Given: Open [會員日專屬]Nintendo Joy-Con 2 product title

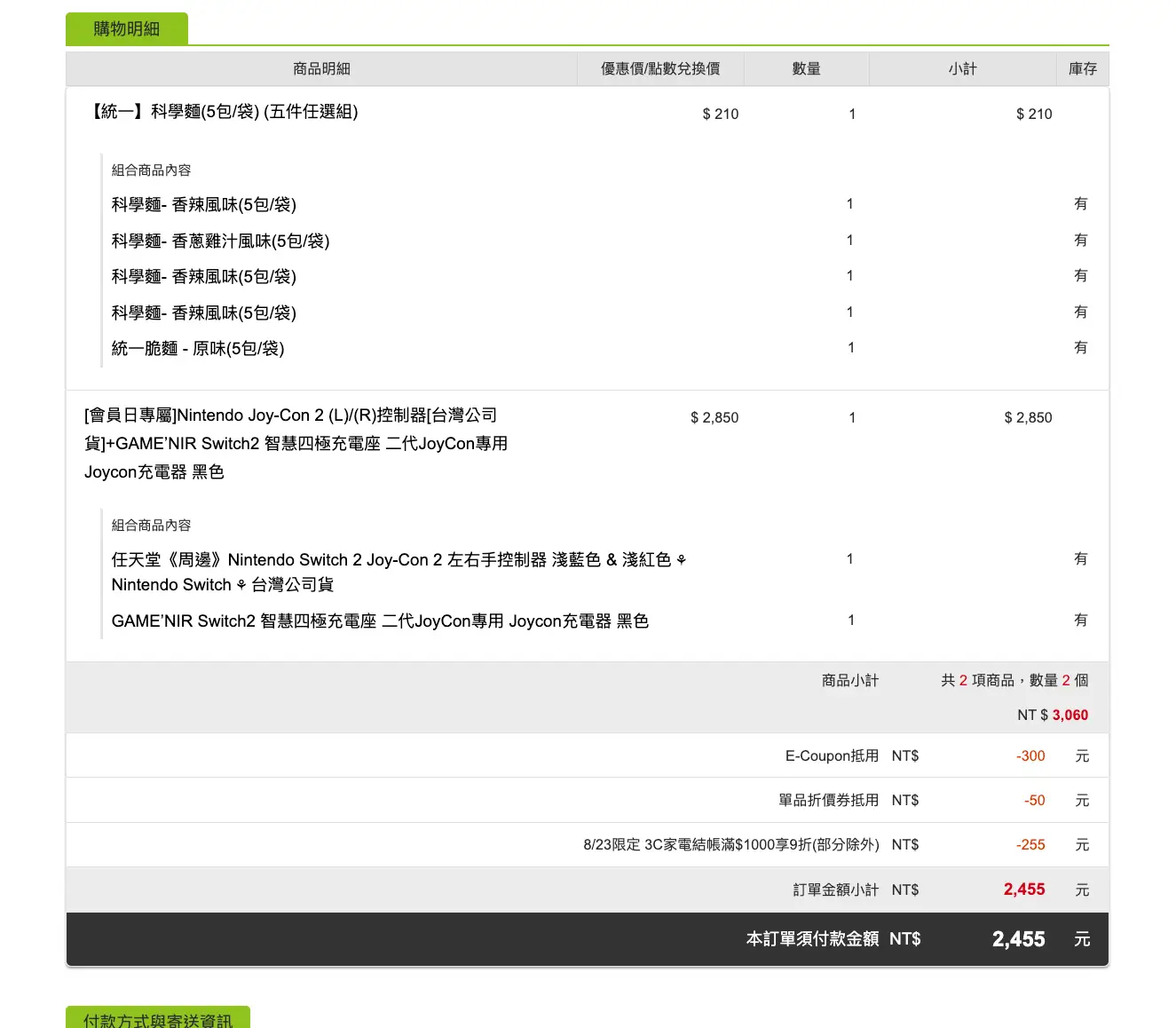Looking at the screenshot, I should [x=296, y=444].
